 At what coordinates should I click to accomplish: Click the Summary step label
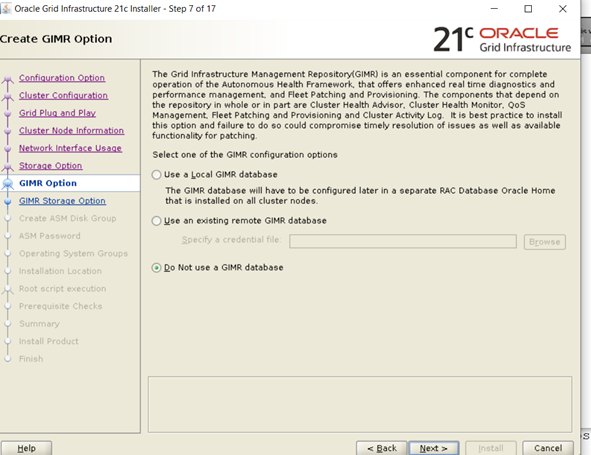point(39,324)
